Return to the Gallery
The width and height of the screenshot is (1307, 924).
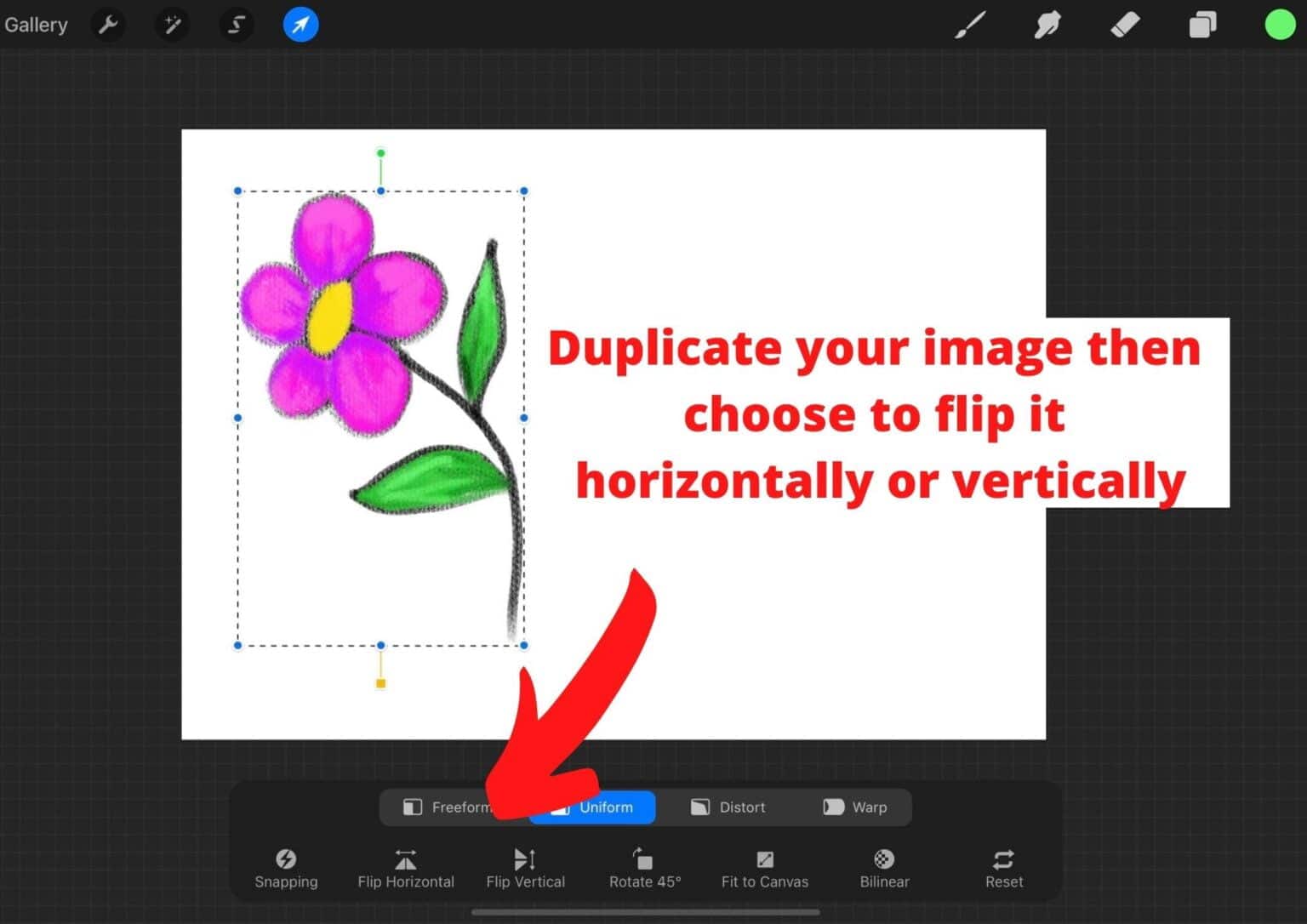(36, 25)
